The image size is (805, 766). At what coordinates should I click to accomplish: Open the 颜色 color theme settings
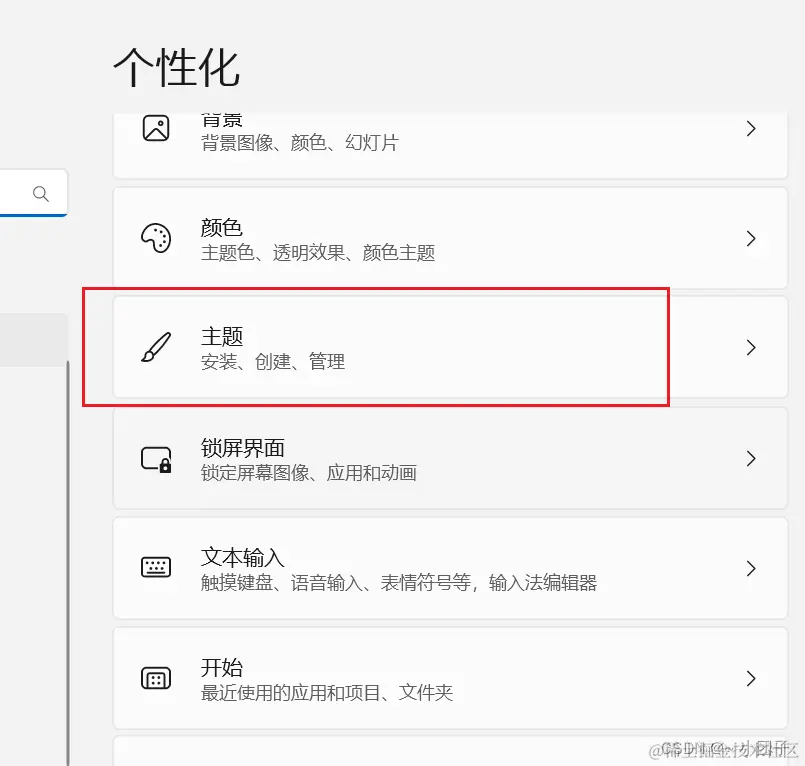[x=450, y=238]
